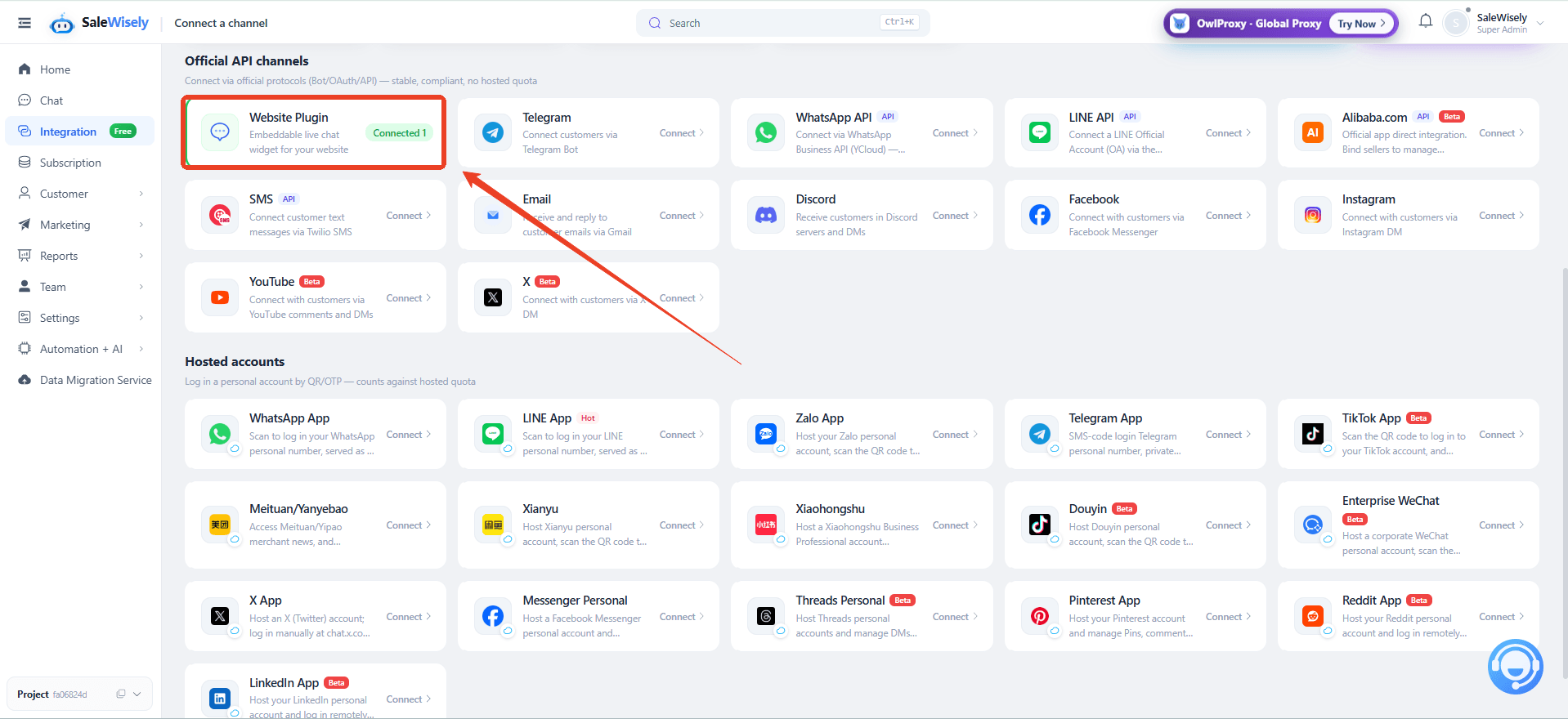Click Connect for Email
The height and width of the screenshot is (719, 1568).
click(682, 216)
